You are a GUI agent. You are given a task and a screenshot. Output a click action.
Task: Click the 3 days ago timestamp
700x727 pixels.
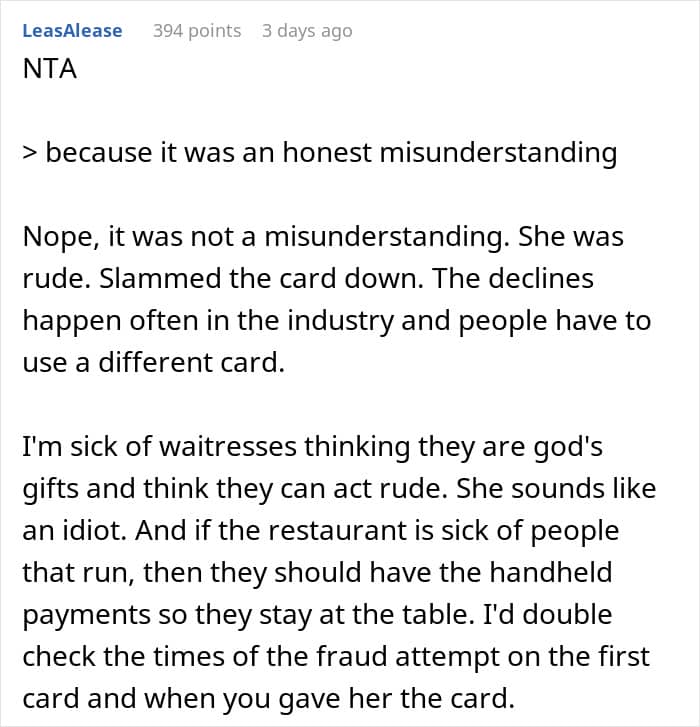[x=307, y=31]
